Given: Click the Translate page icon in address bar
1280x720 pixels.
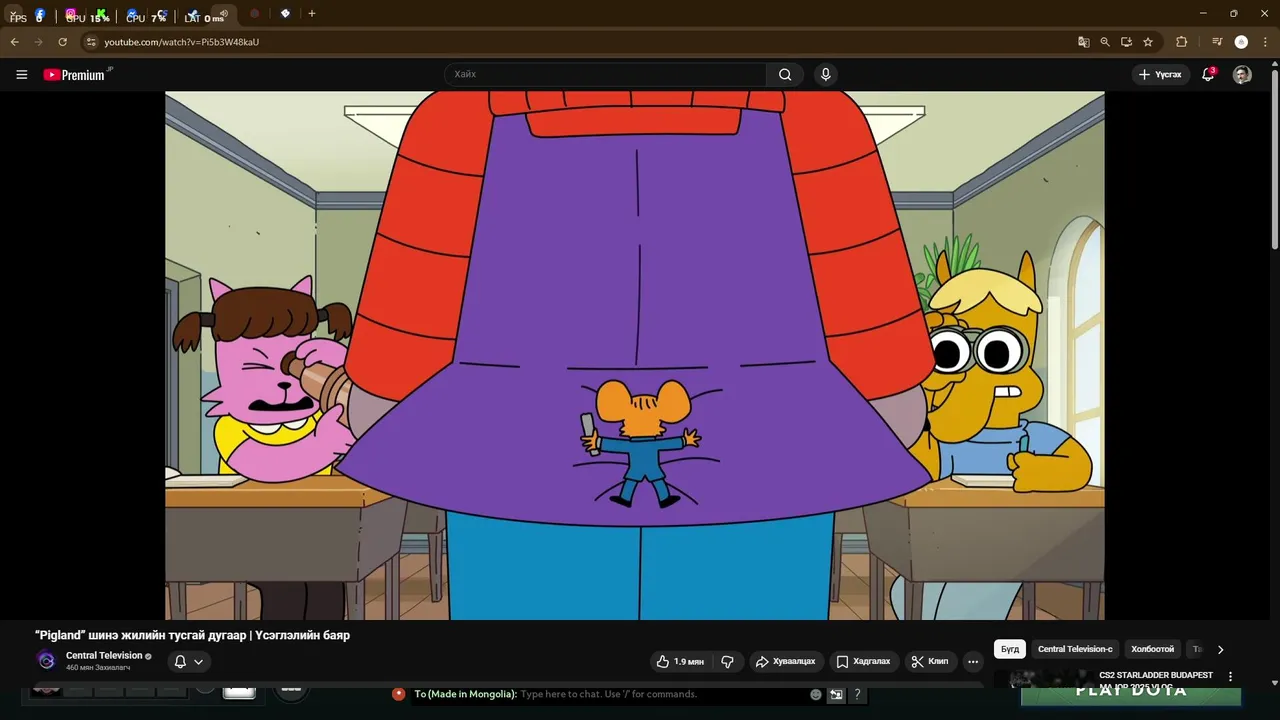Looking at the screenshot, I should pos(1083,42).
